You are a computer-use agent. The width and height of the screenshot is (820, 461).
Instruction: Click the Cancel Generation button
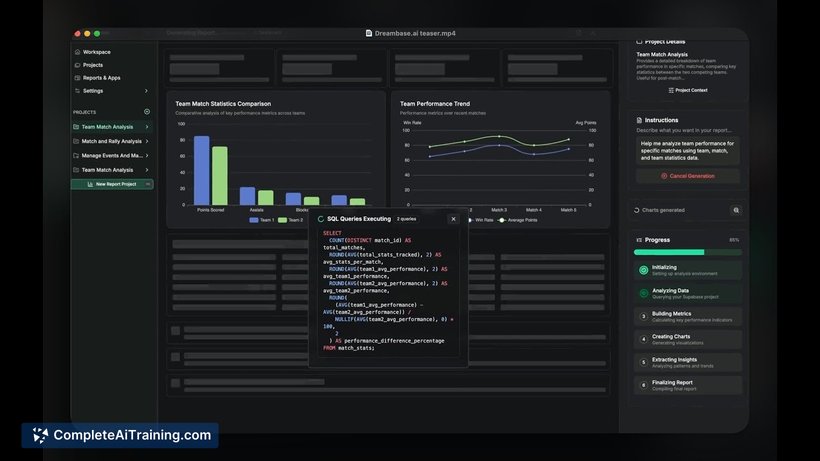(688, 176)
